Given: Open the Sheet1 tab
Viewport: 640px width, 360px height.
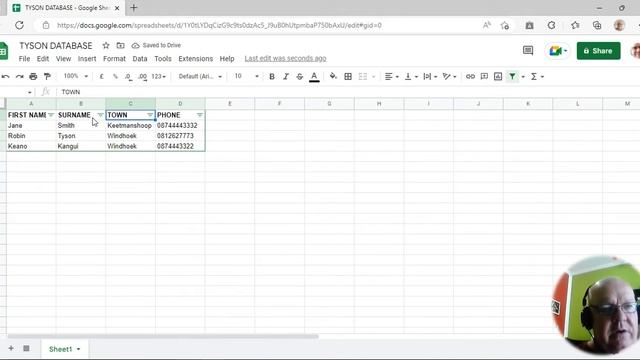Looking at the screenshot, I should 64,349.
